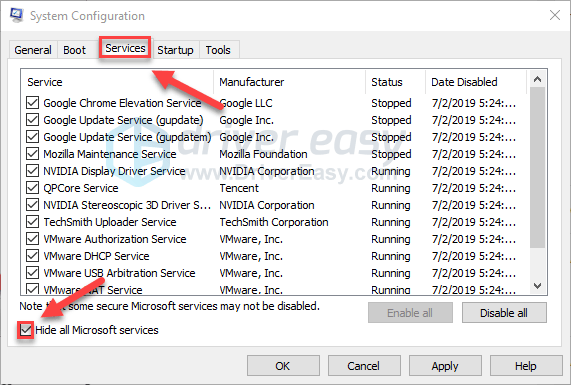
Task: Select the 'VMware USB Arbitration Service' name
Action: (119, 273)
